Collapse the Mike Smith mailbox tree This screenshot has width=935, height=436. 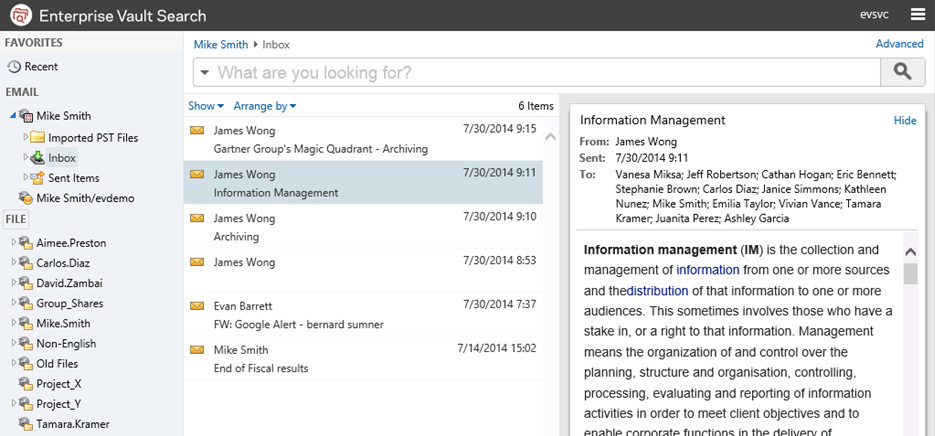(11, 116)
